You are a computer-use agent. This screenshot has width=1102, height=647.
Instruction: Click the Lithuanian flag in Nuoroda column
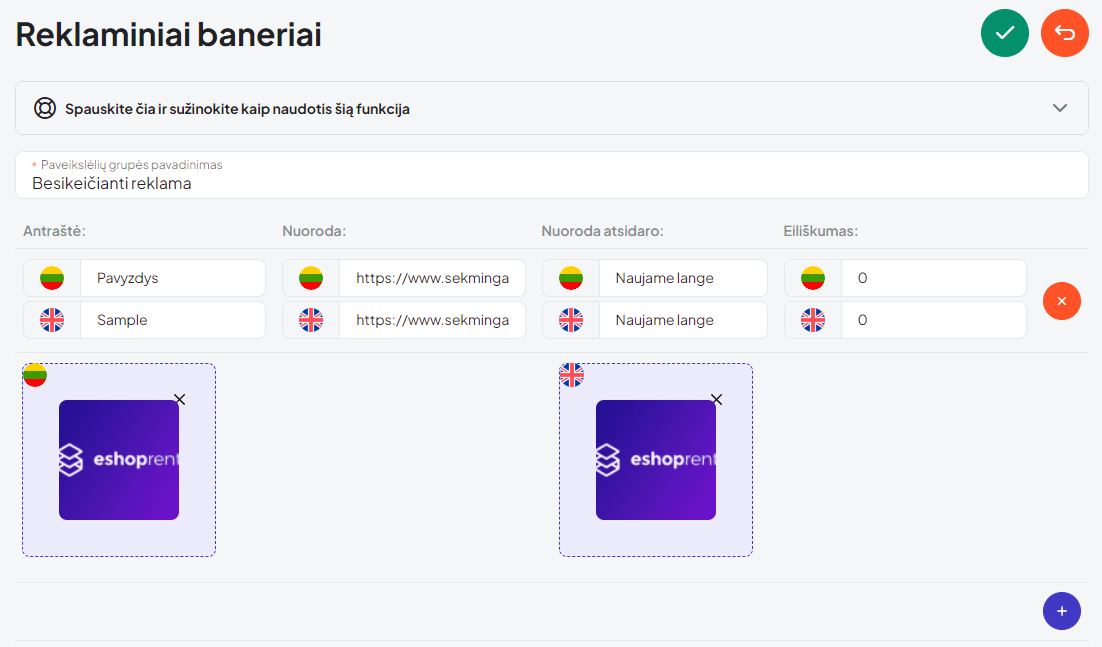(311, 278)
